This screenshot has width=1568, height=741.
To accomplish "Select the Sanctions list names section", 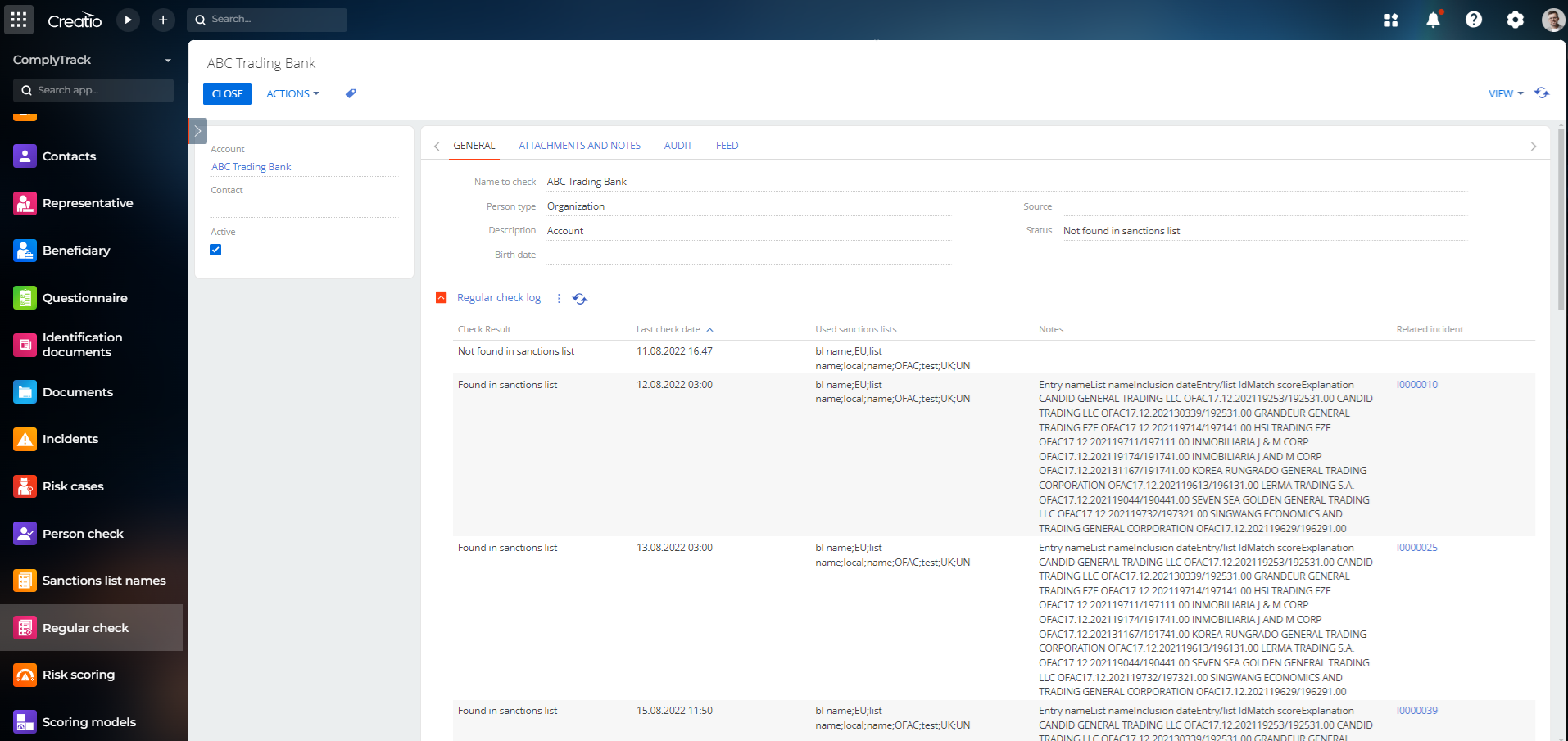I will pyautogui.click(x=103, y=580).
